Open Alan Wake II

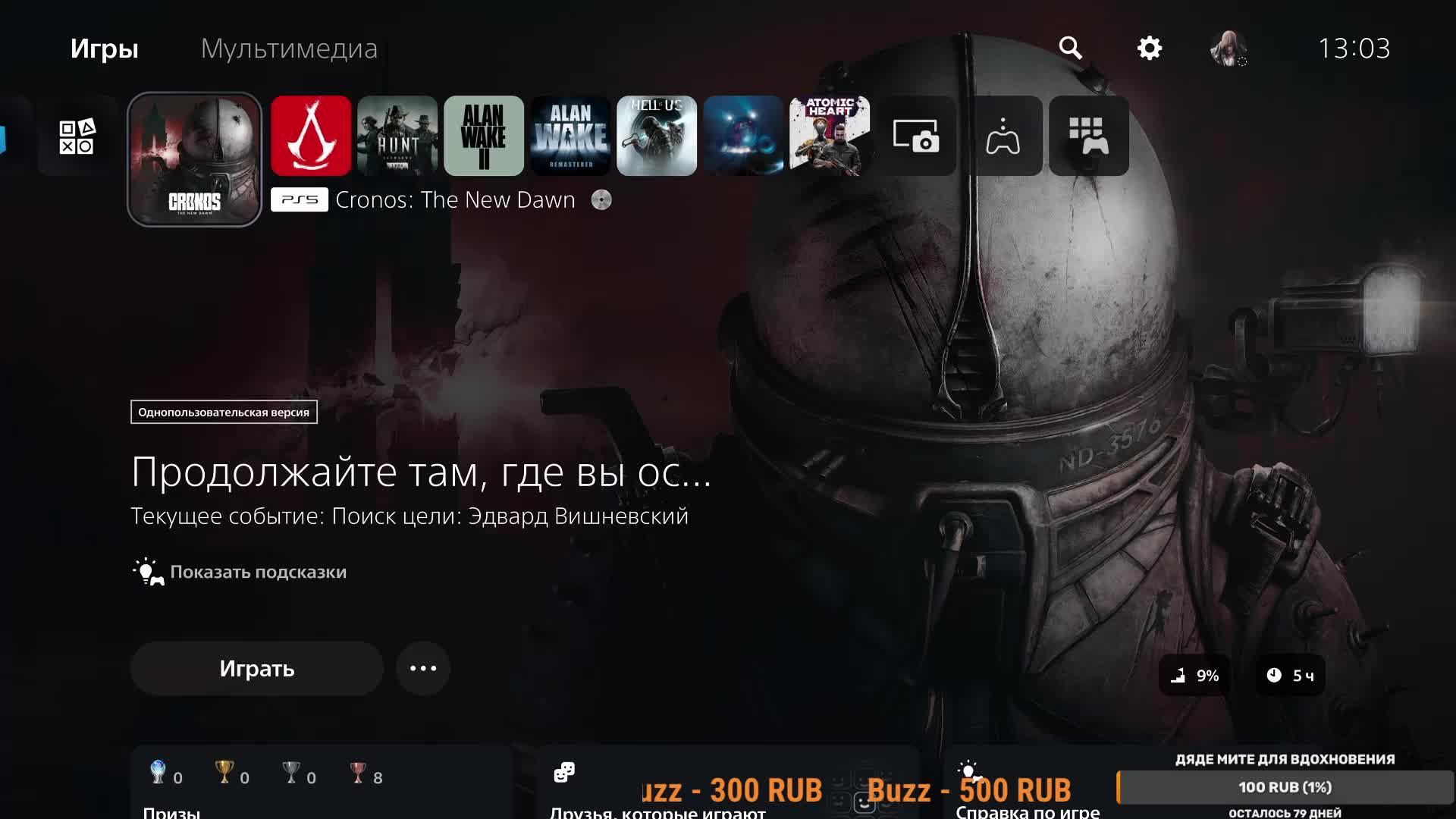click(484, 136)
